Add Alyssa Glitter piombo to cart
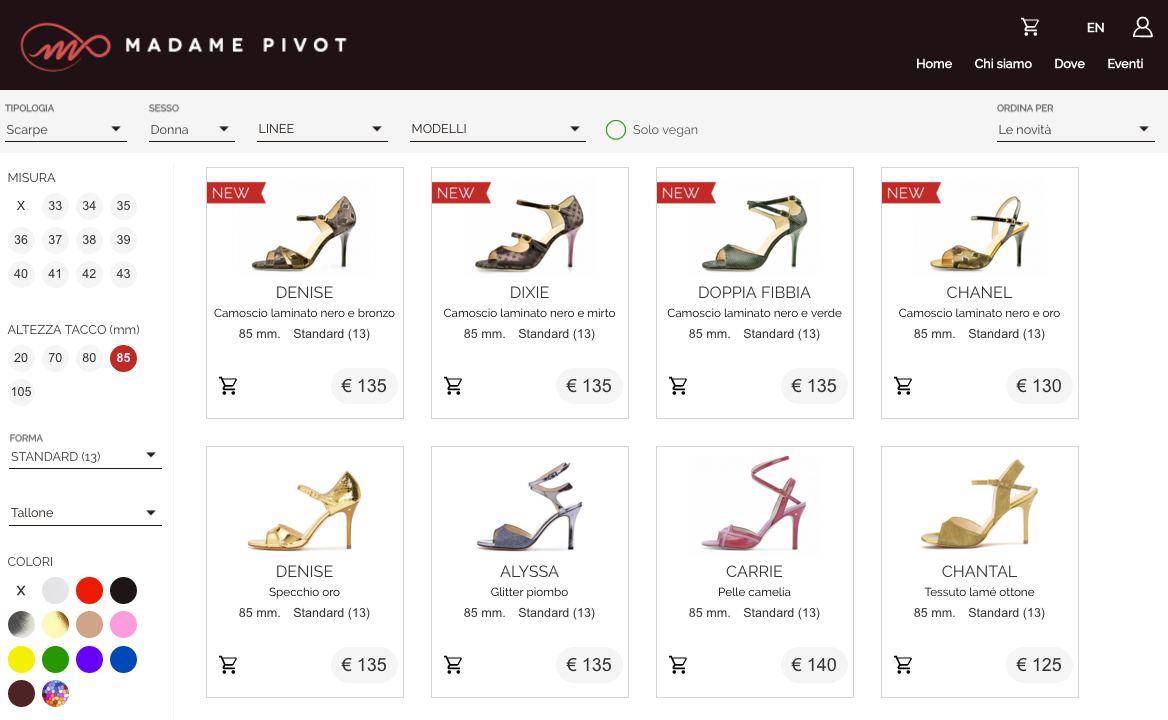 [x=453, y=665]
